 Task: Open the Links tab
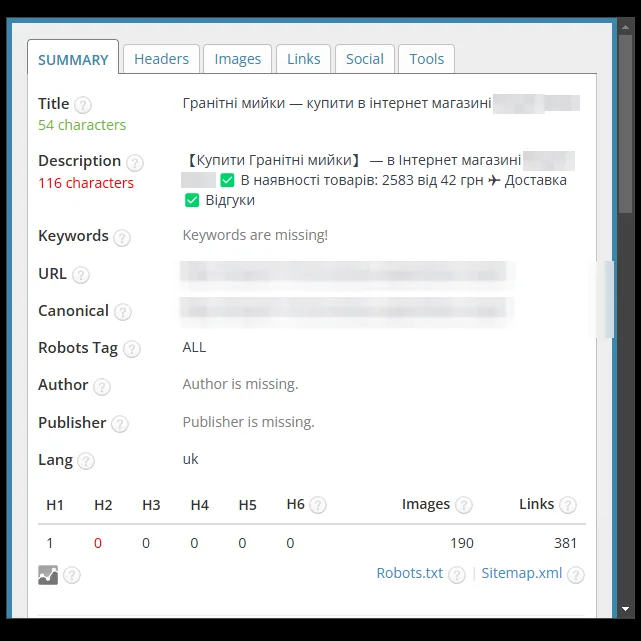[303, 59]
